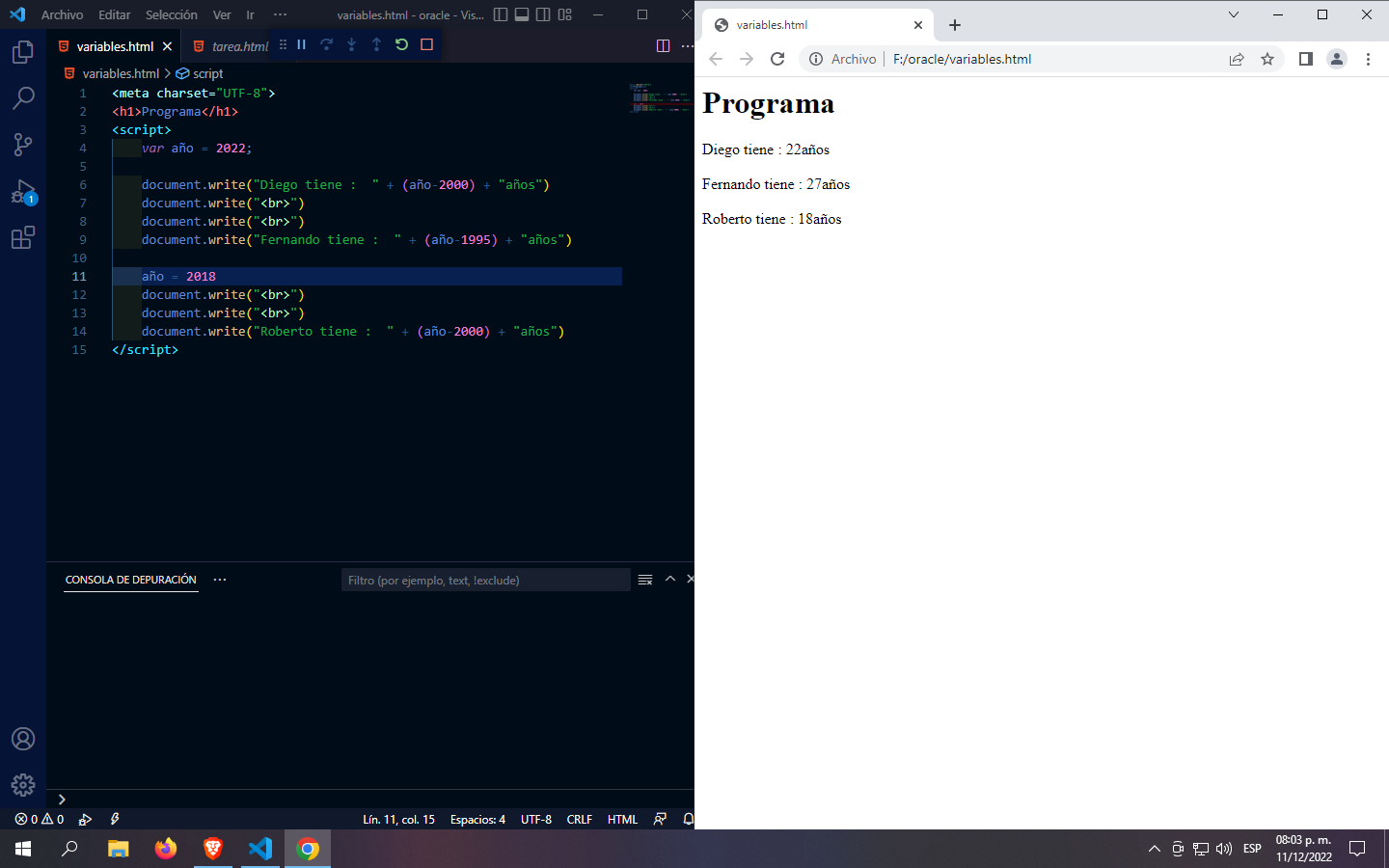This screenshot has width=1389, height=868.
Task: Clear the debug console
Action: [645, 580]
